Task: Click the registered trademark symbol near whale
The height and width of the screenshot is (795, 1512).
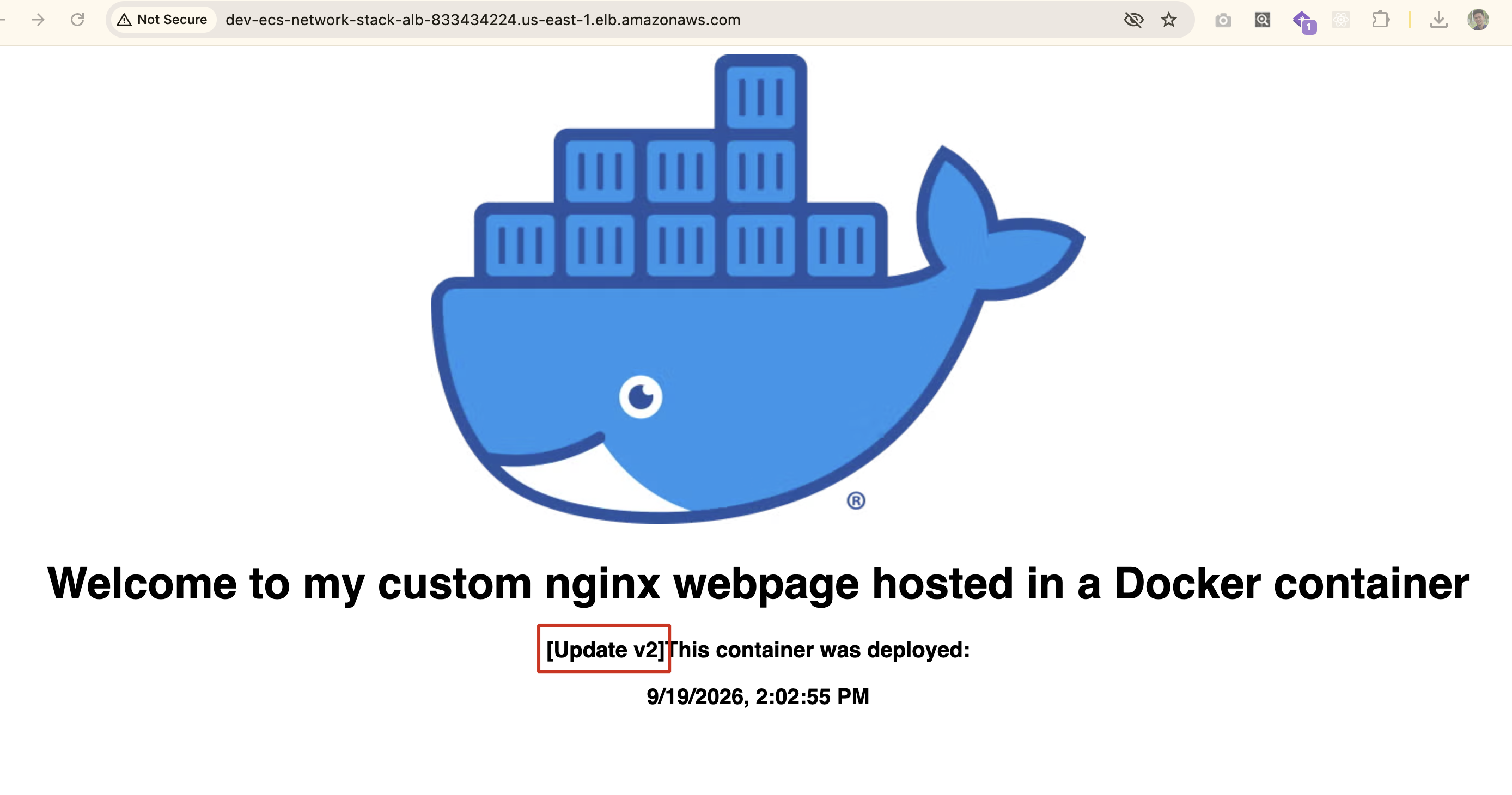Action: 856,500
